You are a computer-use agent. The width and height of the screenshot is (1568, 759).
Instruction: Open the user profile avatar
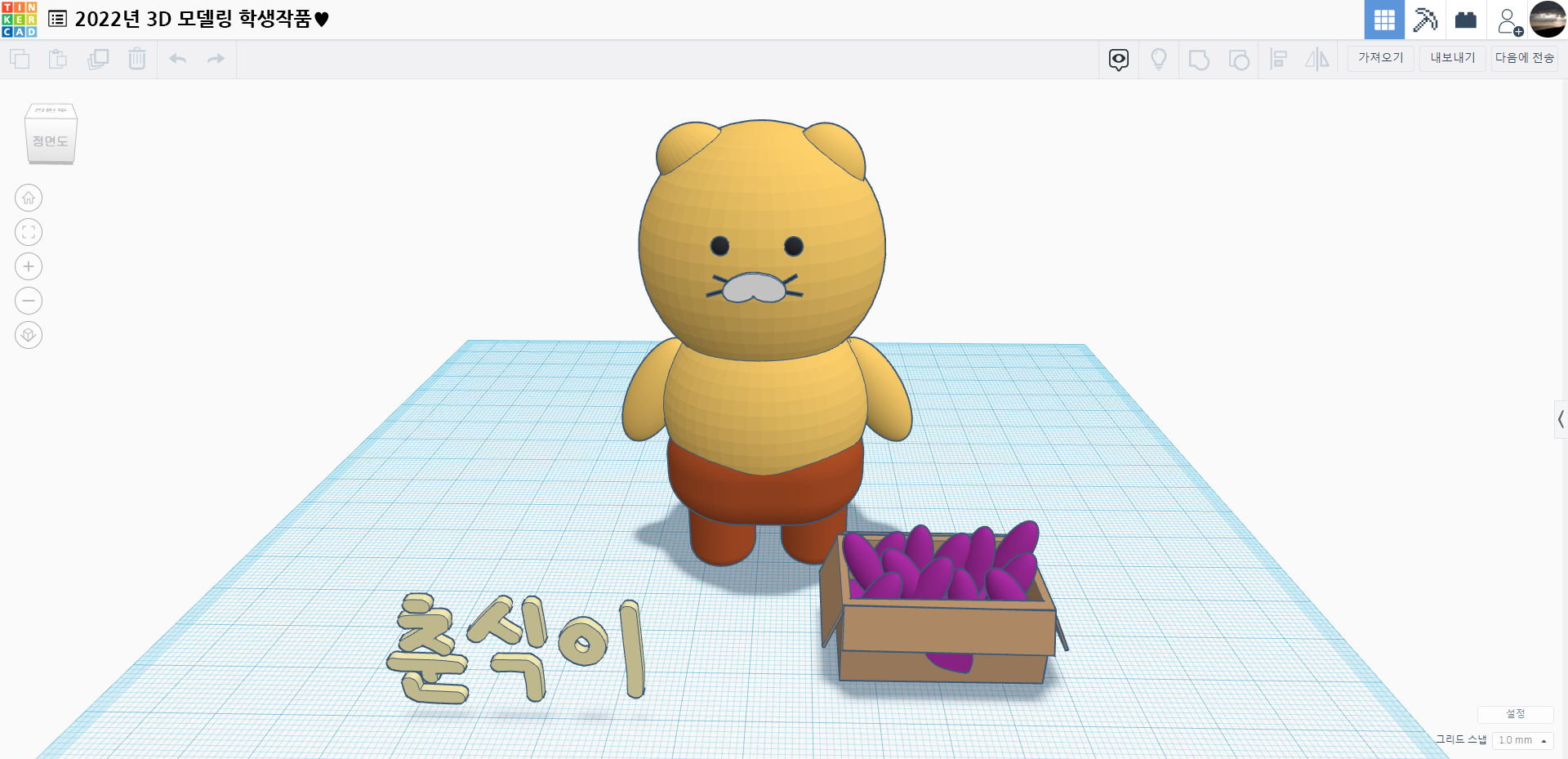[x=1548, y=20]
